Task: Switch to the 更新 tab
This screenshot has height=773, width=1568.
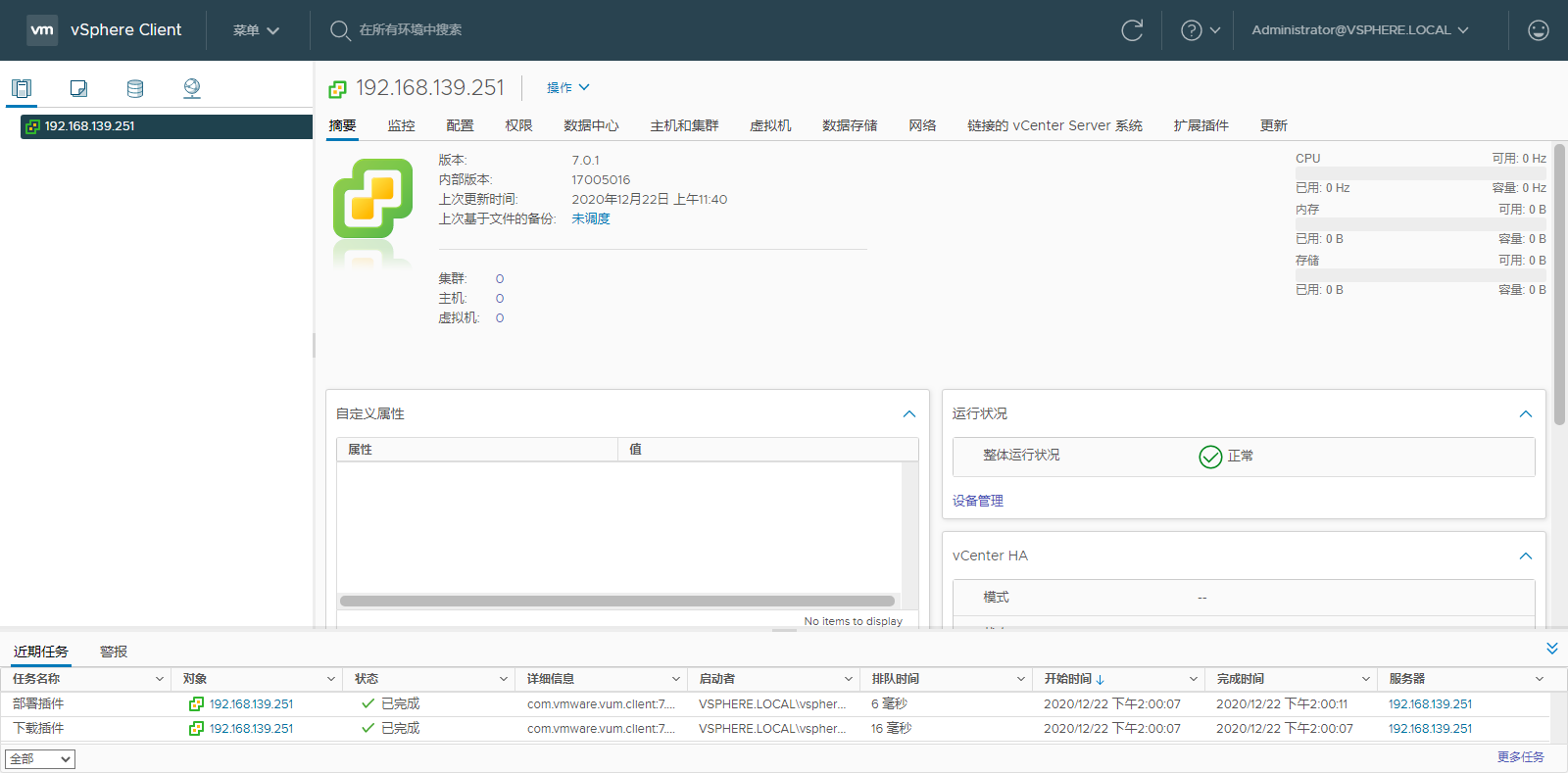Action: [1274, 125]
